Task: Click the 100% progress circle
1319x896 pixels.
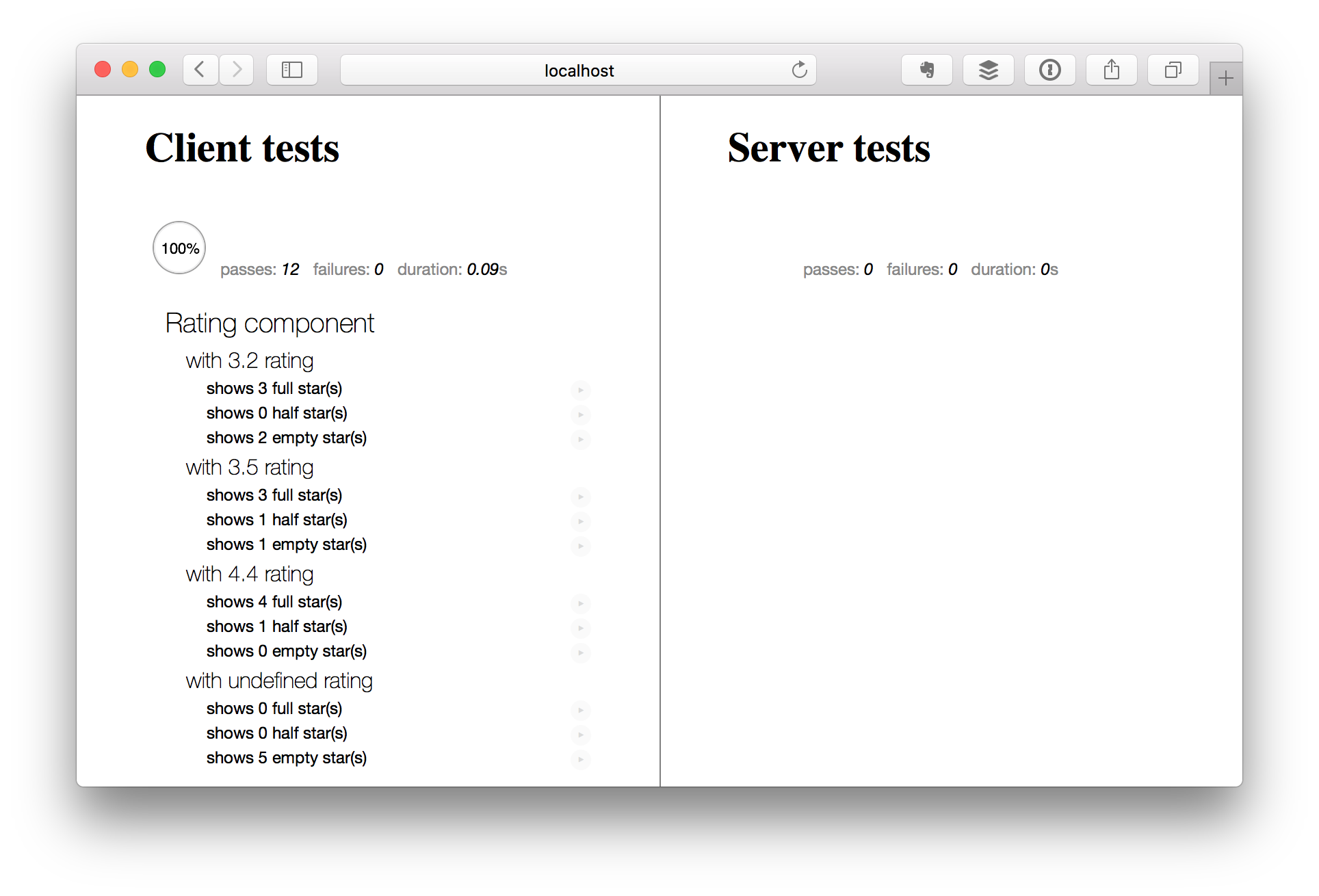Action: pos(179,248)
